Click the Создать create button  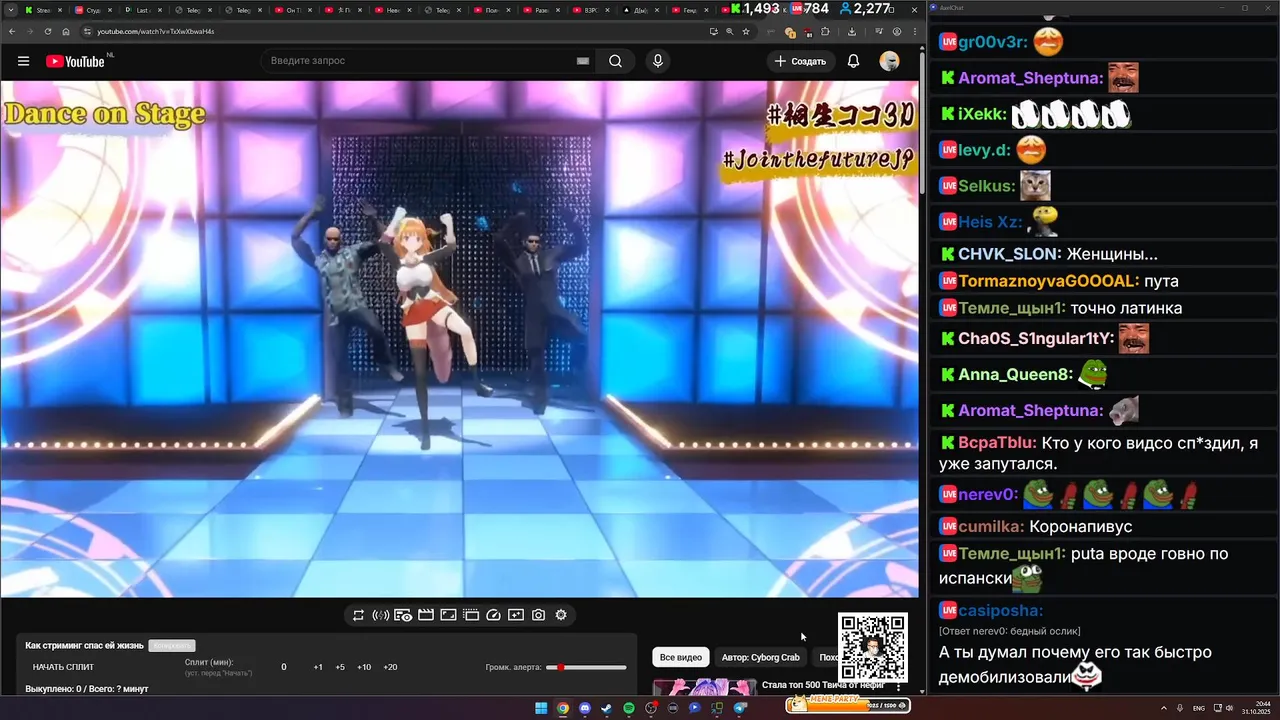(x=800, y=61)
